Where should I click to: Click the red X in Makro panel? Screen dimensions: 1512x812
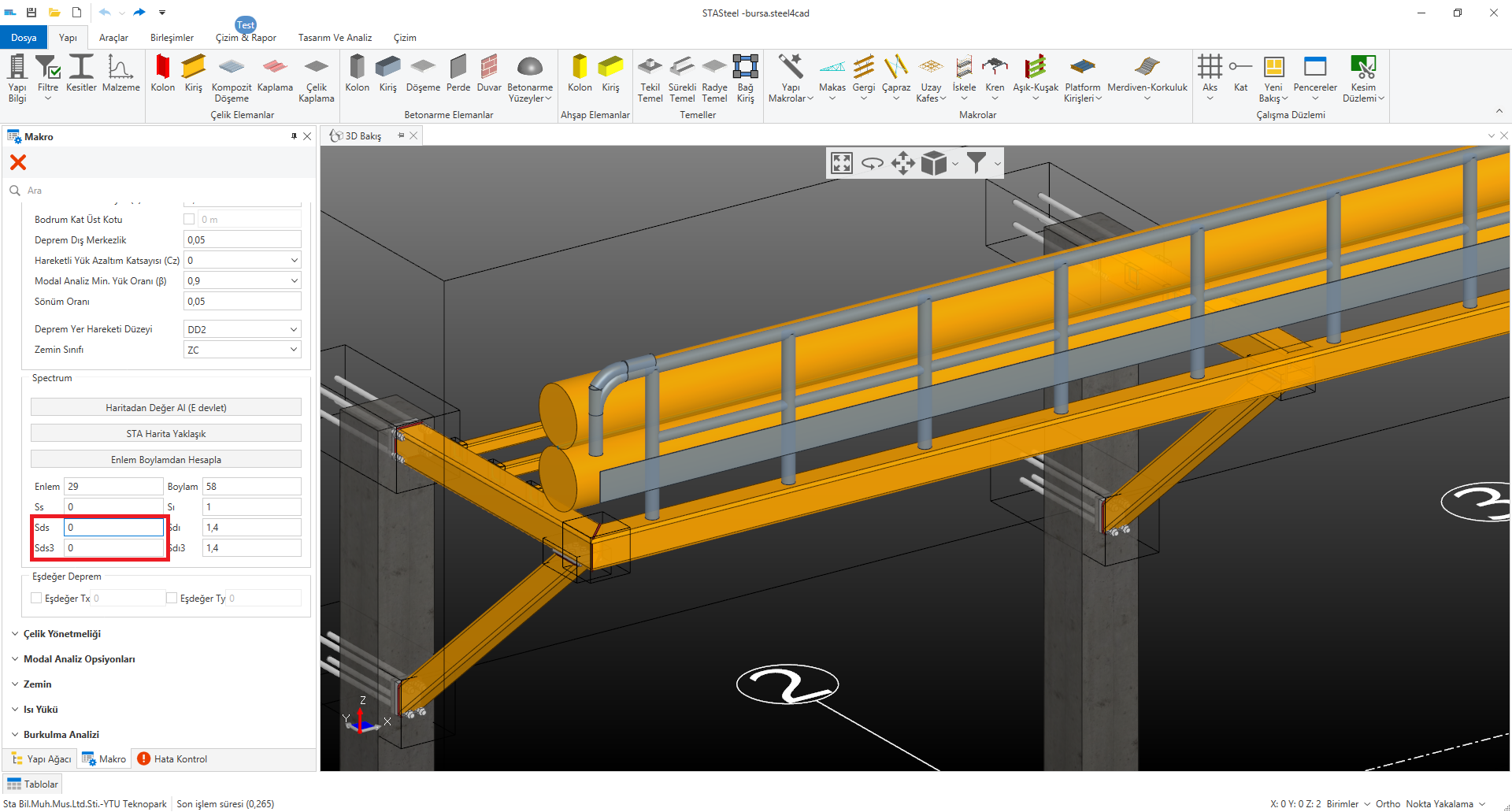(x=18, y=162)
